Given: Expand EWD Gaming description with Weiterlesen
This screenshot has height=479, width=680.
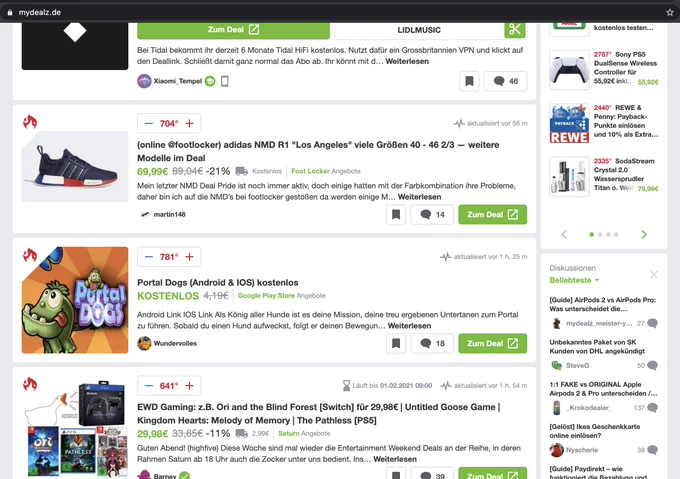Looking at the screenshot, I should point(395,459).
